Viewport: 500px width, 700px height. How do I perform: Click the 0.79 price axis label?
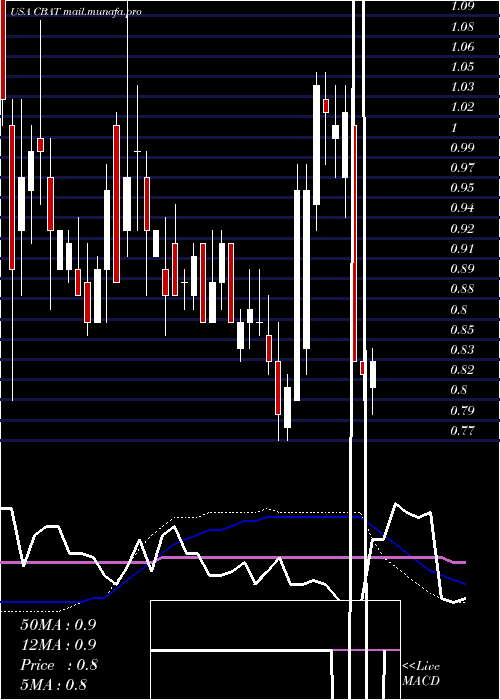(x=462, y=410)
